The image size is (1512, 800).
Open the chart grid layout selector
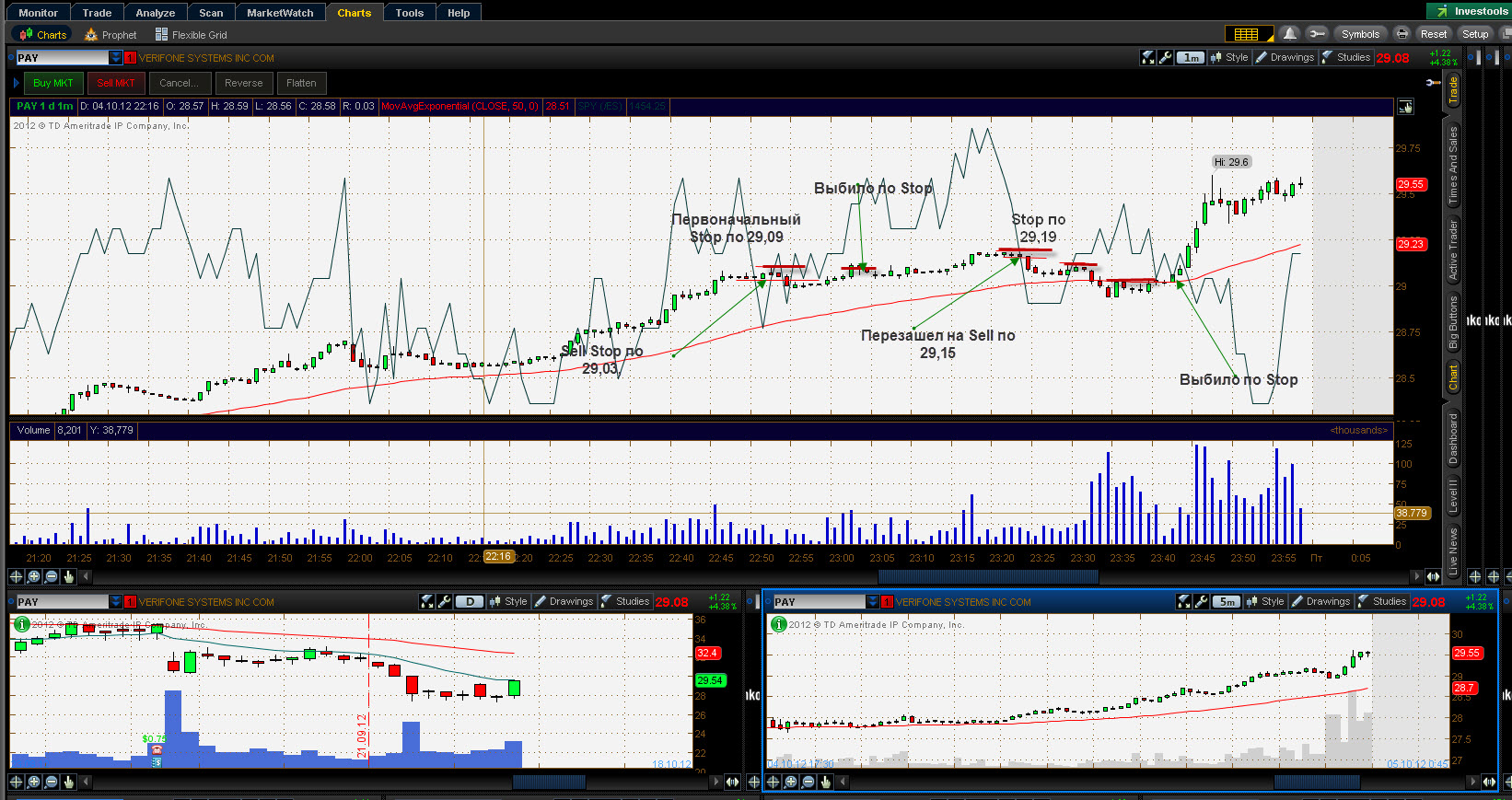click(x=1249, y=34)
